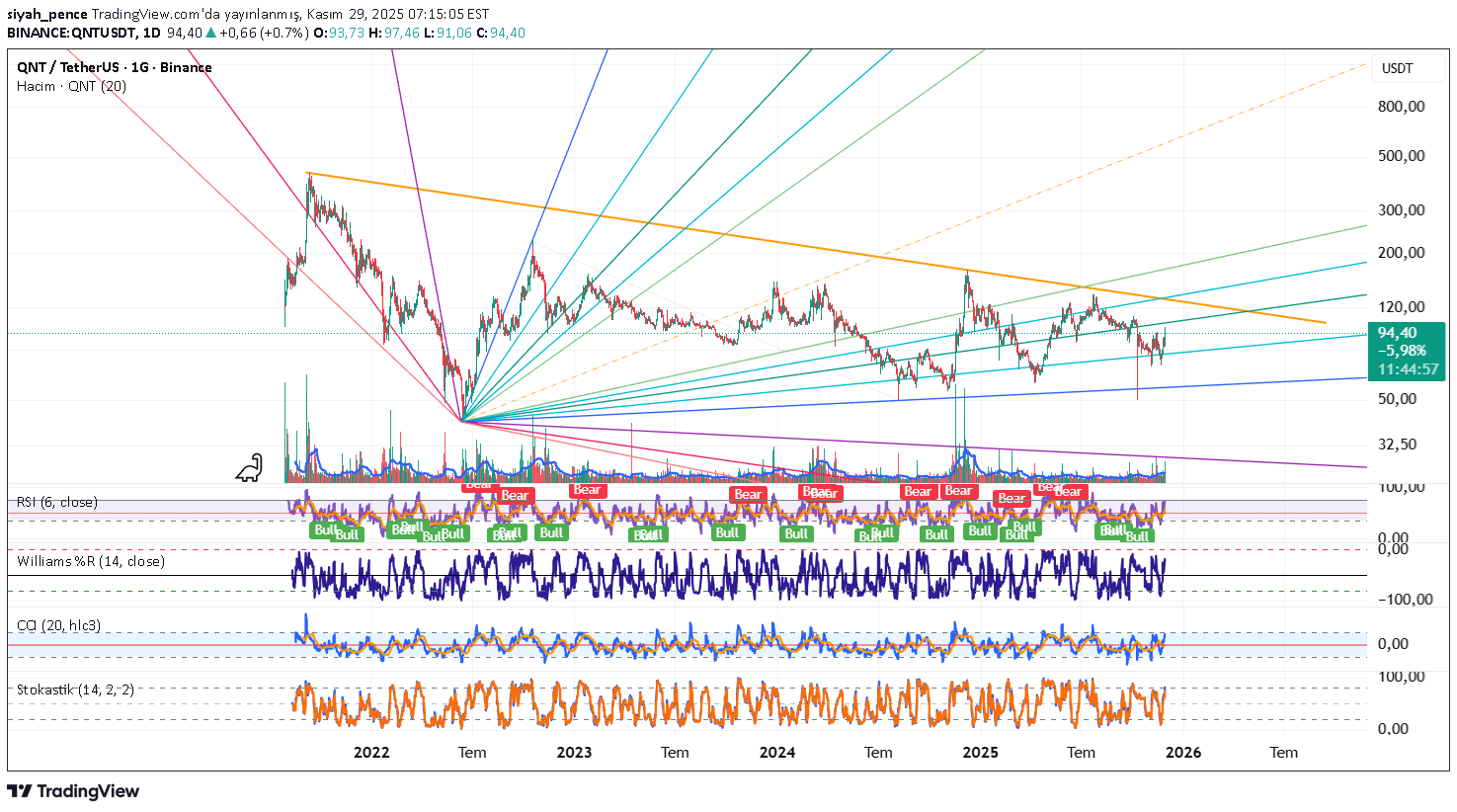Click the CCI (20, hlc3) indicator label

[x=59, y=625]
